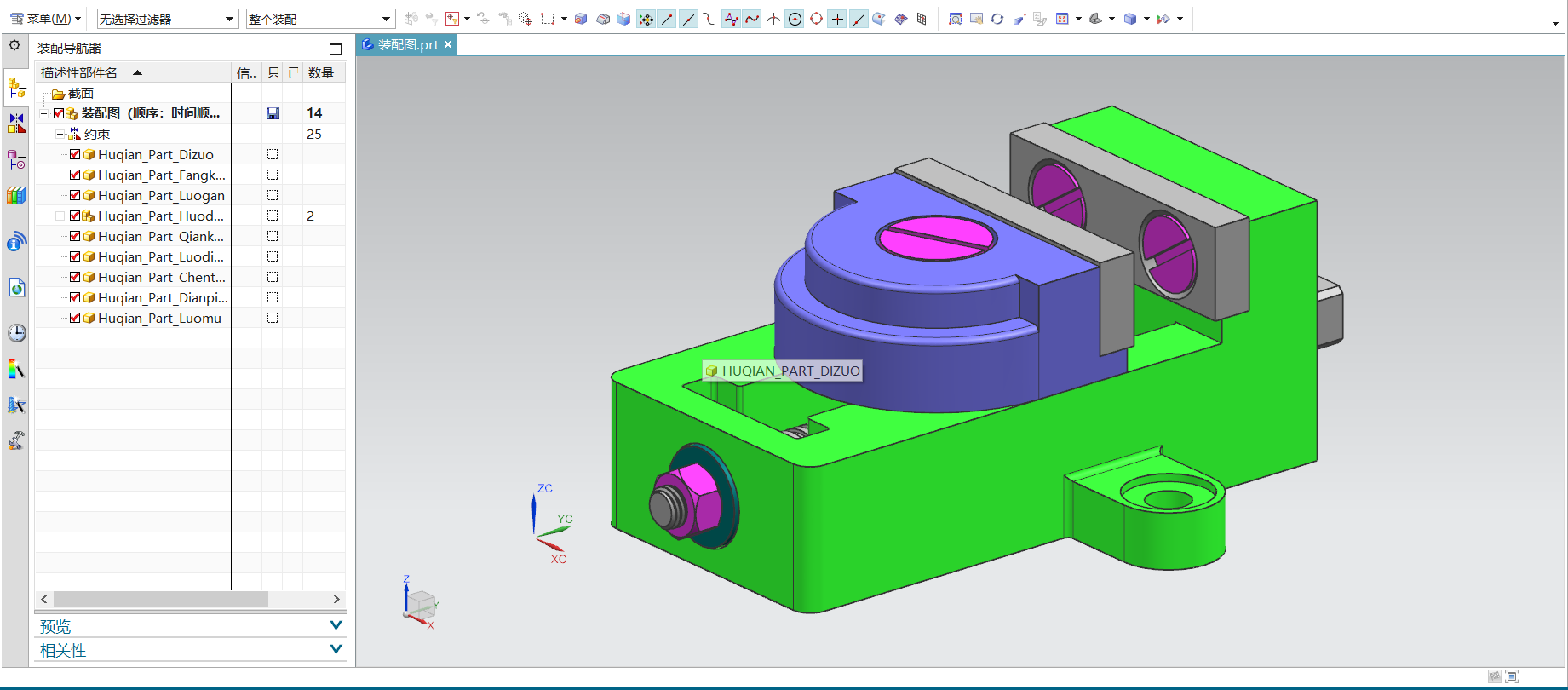The width and height of the screenshot is (1568, 690).
Task: Open the 无选择过滤器 filter dropdown
Action: tap(229, 19)
